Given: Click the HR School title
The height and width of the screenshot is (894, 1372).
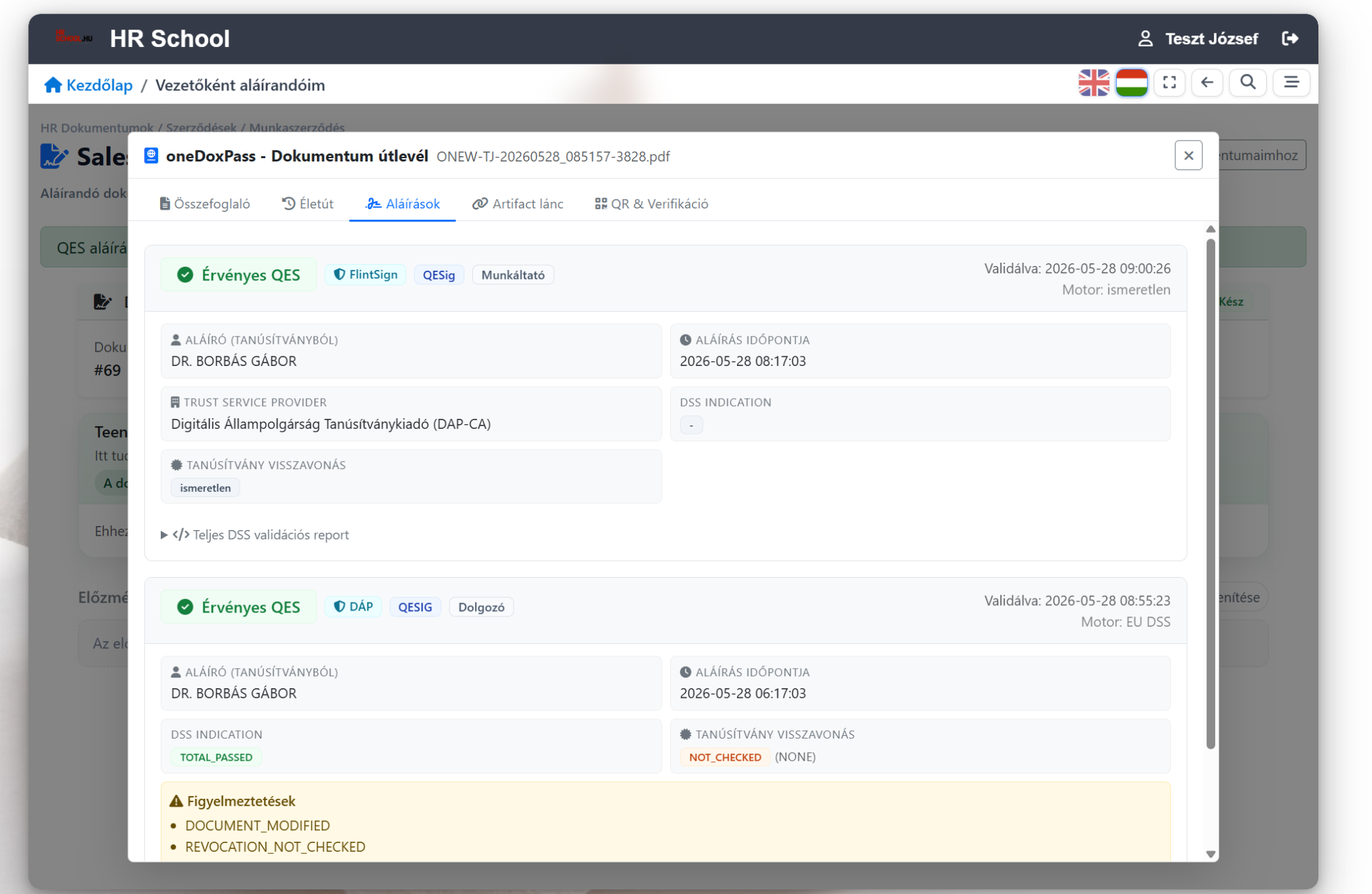Looking at the screenshot, I should pyautogui.click(x=170, y=39).
